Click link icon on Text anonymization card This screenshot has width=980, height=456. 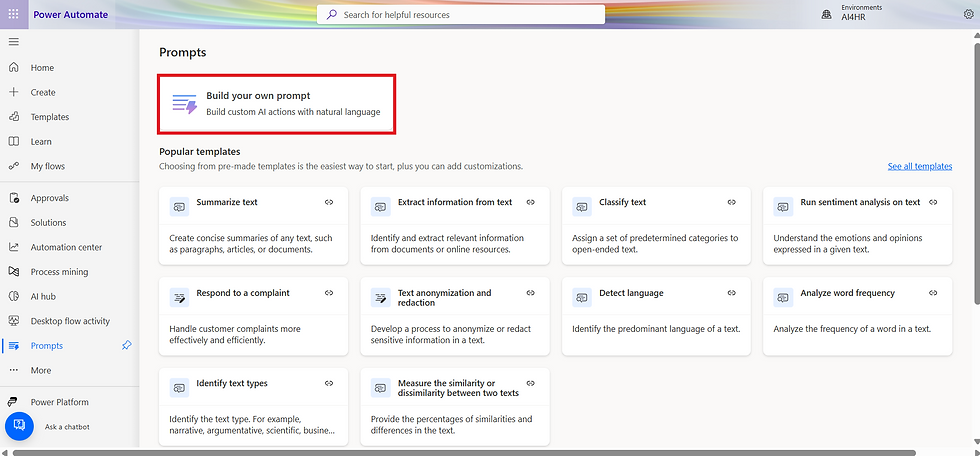(x=531, y=293)
